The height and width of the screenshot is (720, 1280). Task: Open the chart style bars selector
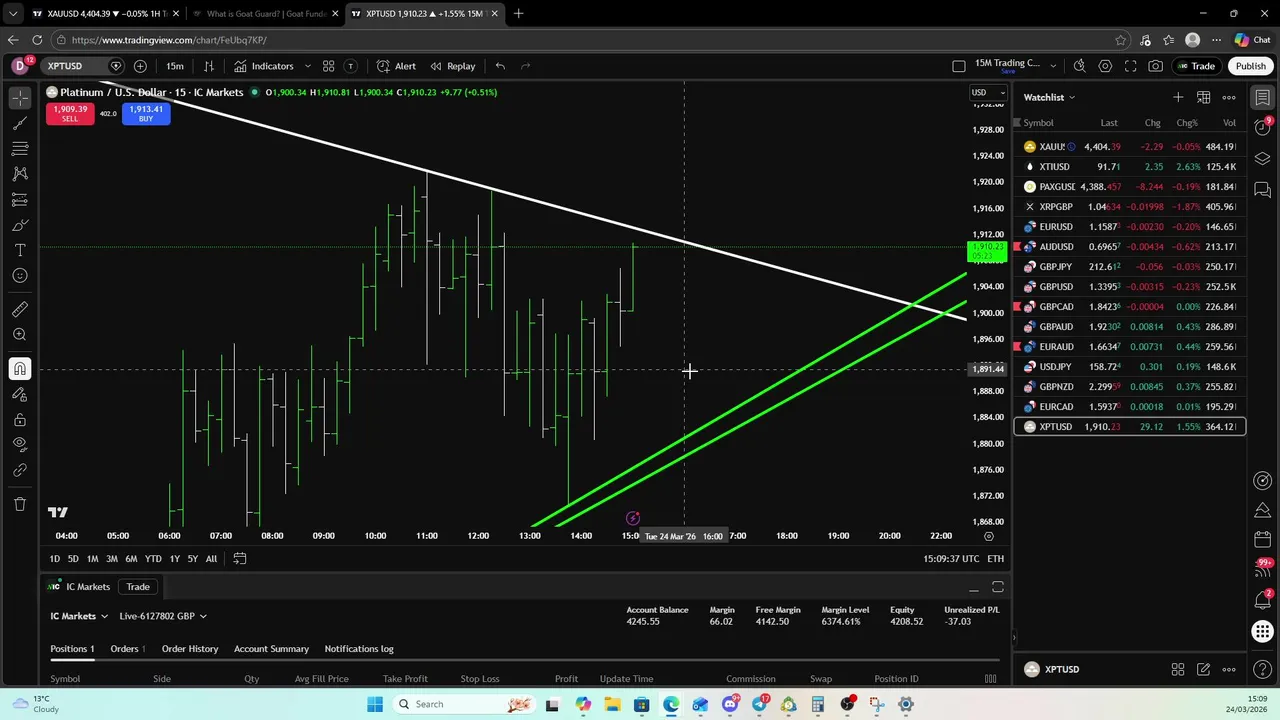pos(209,66)
